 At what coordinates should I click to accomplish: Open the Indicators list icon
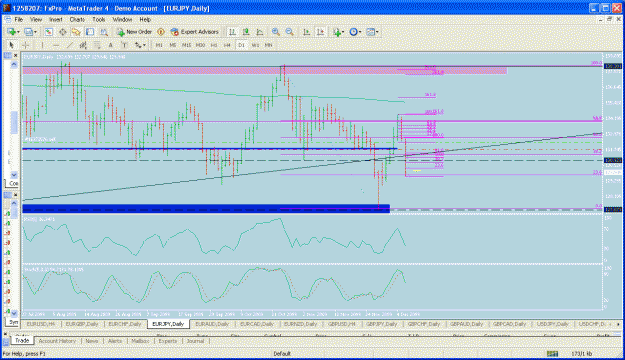[x=336, y=32]
